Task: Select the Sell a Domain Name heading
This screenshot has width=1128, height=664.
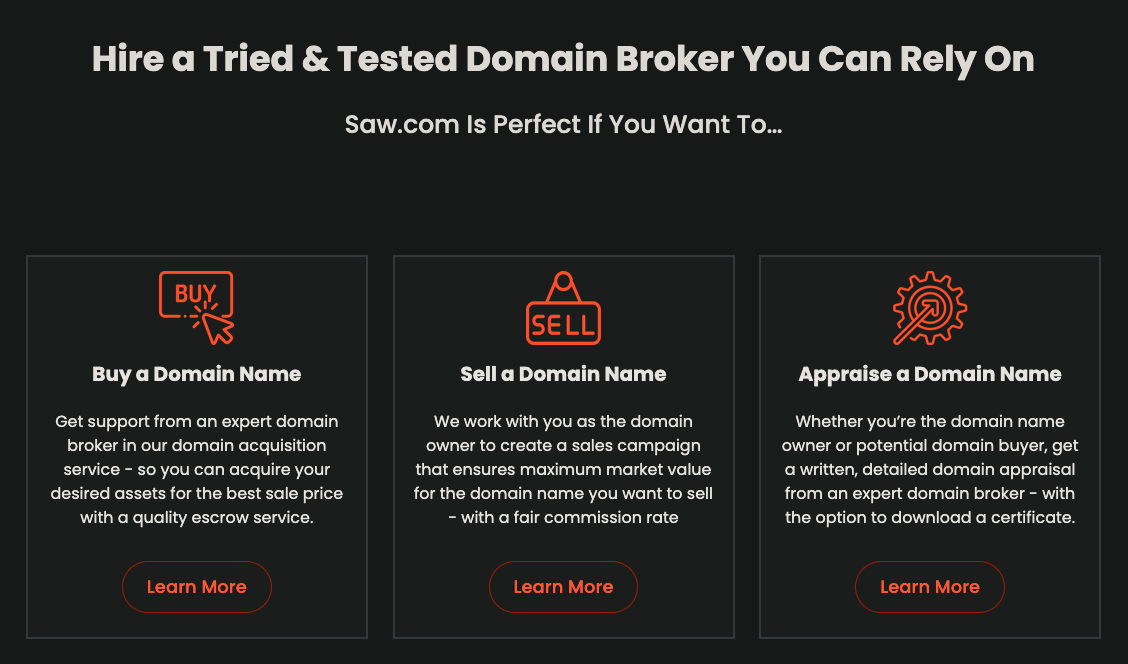Action: [563, 374]
